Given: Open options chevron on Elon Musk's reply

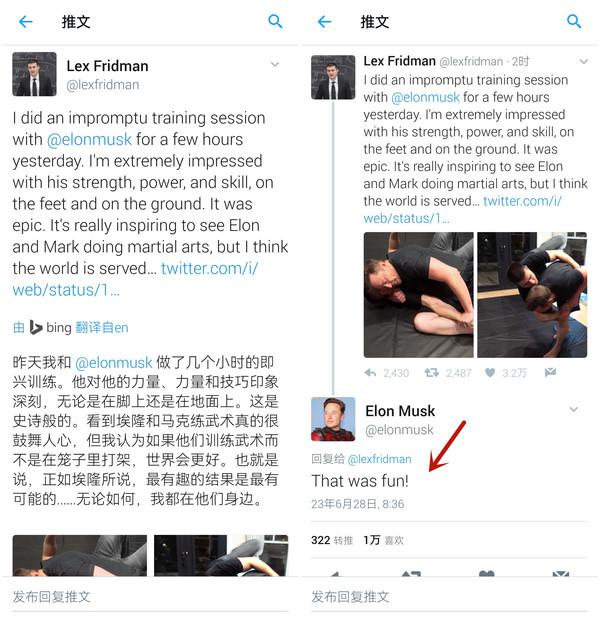Looking at the screenshot, I should click(574, 410).
